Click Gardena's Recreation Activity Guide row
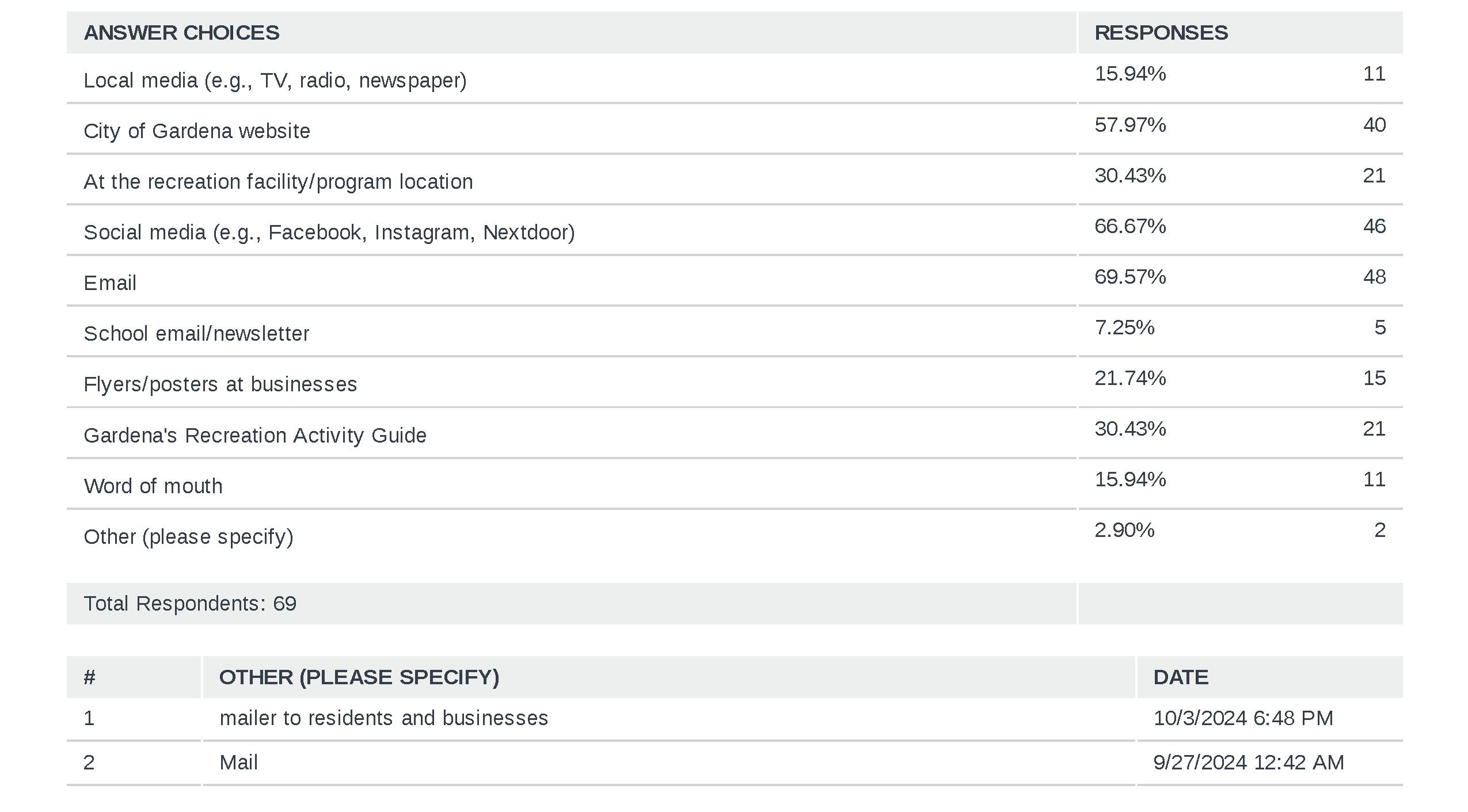1468x812 pixels. click(255, 436)
